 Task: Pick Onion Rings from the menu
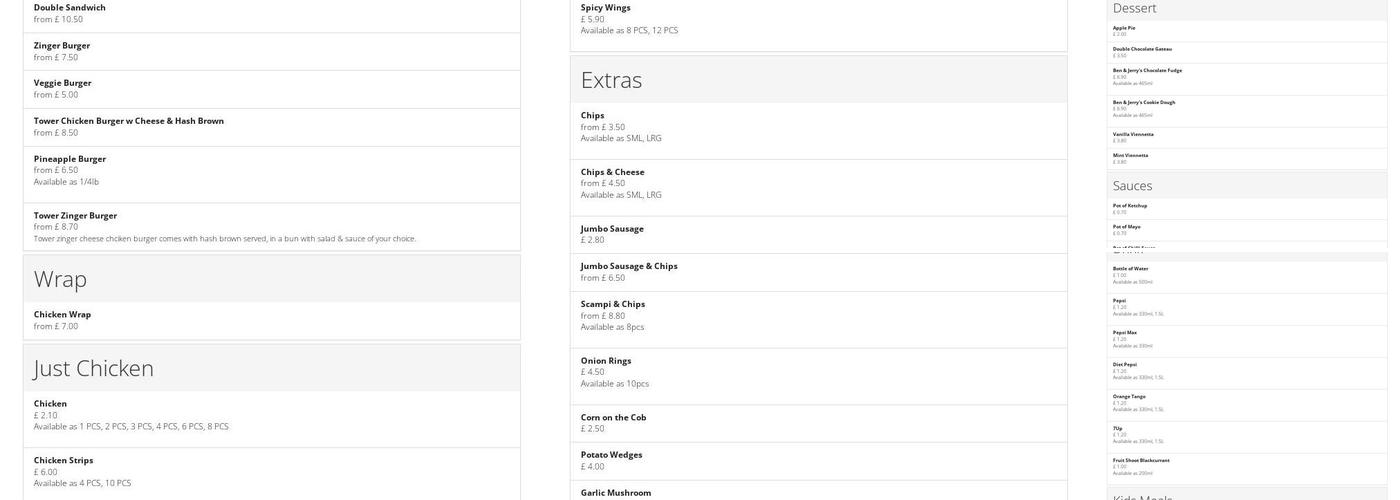tap(606, 361)
